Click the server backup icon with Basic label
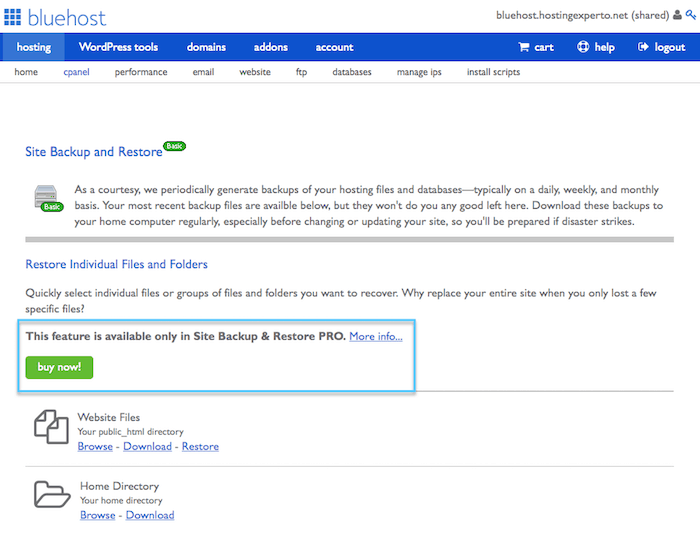Screen dimensions: 700x534 tap(48, 198)
